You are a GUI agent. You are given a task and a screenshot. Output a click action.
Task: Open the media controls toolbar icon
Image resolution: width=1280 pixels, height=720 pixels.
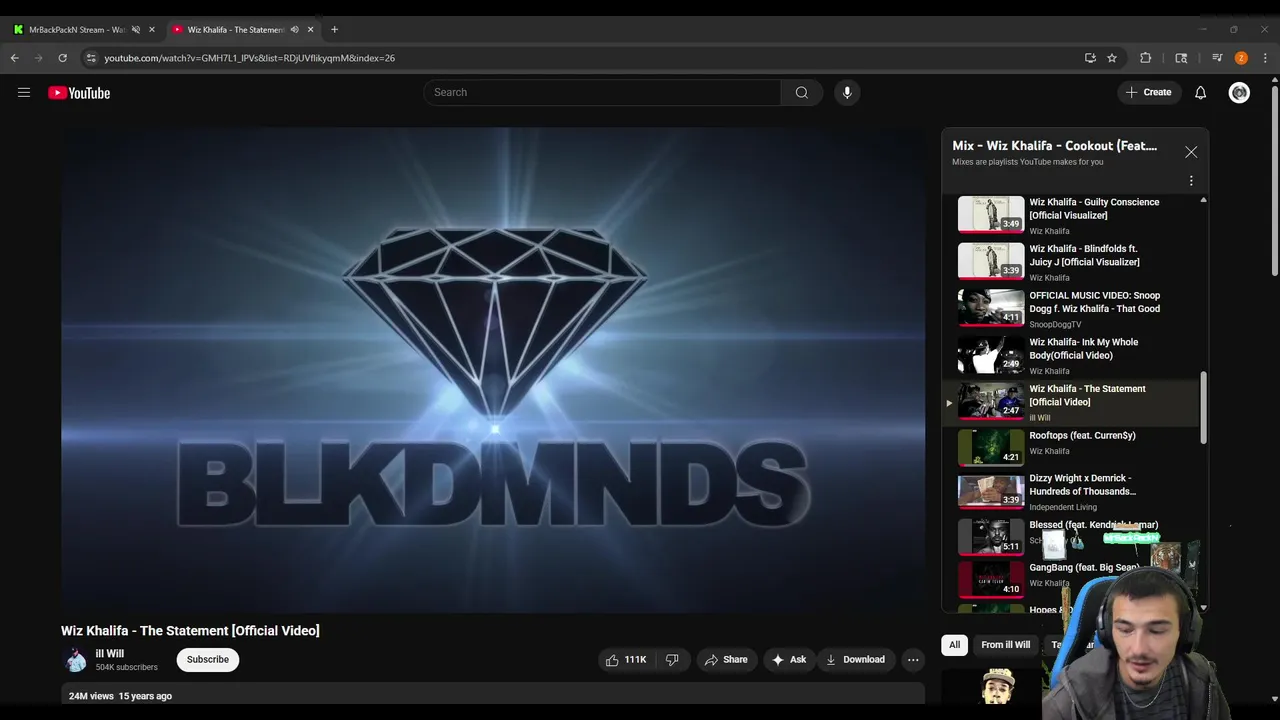tap(1217, 58)
